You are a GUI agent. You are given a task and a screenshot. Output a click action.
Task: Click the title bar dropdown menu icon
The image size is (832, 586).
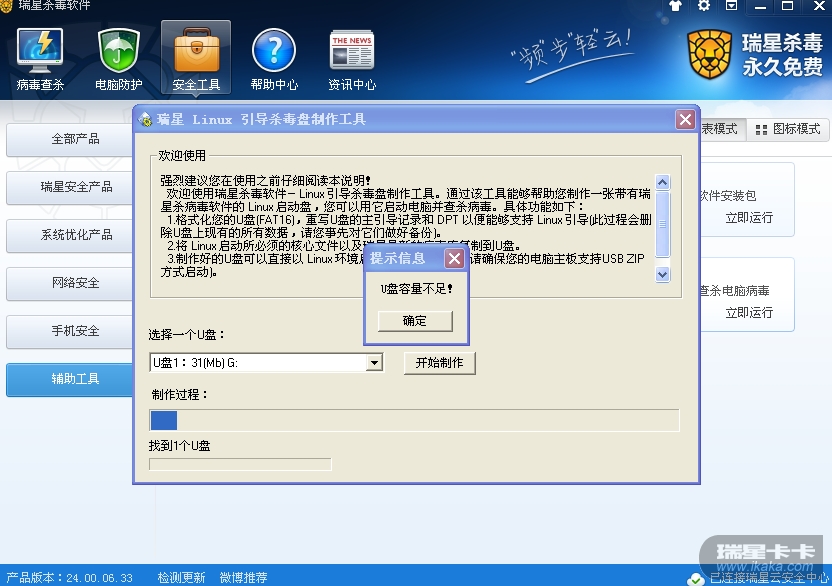[731, 6]
